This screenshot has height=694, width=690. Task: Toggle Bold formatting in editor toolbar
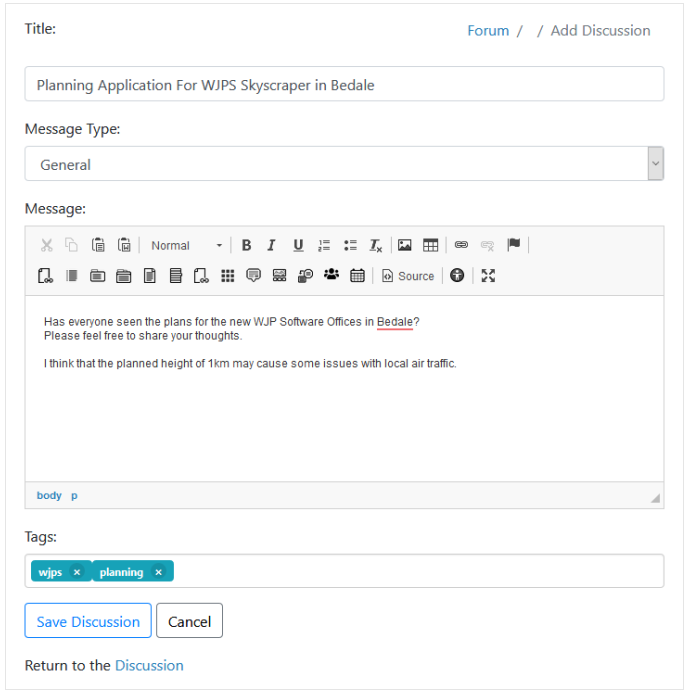[247, 245]
